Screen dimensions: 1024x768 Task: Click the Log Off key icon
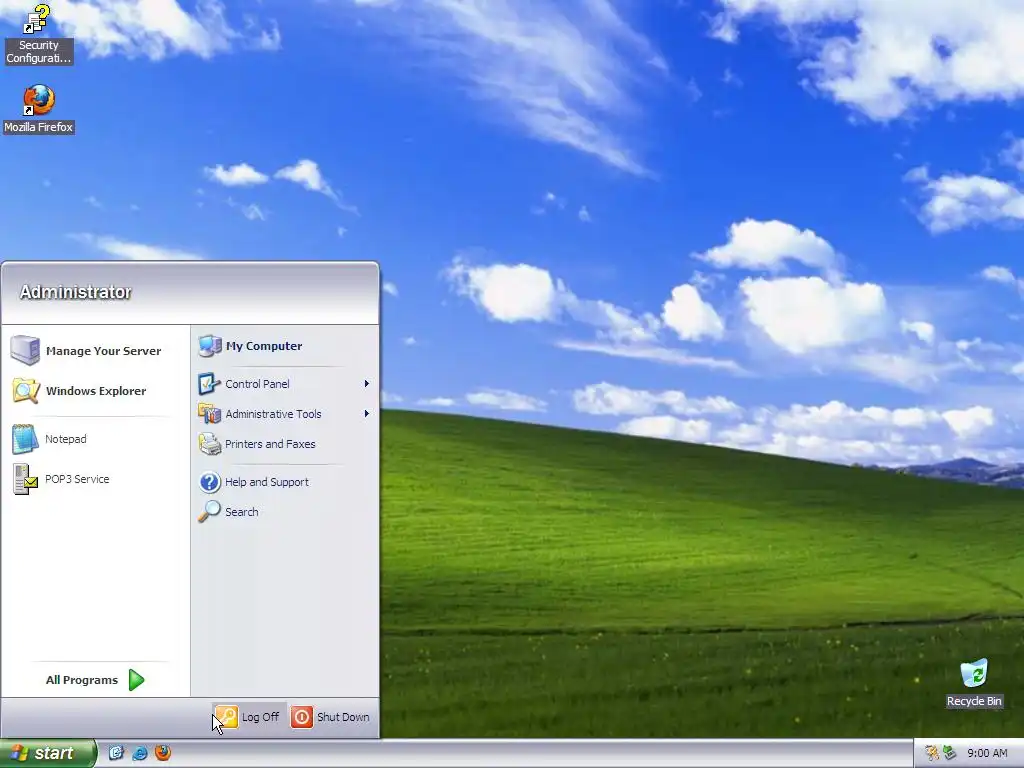pos(226,716)
